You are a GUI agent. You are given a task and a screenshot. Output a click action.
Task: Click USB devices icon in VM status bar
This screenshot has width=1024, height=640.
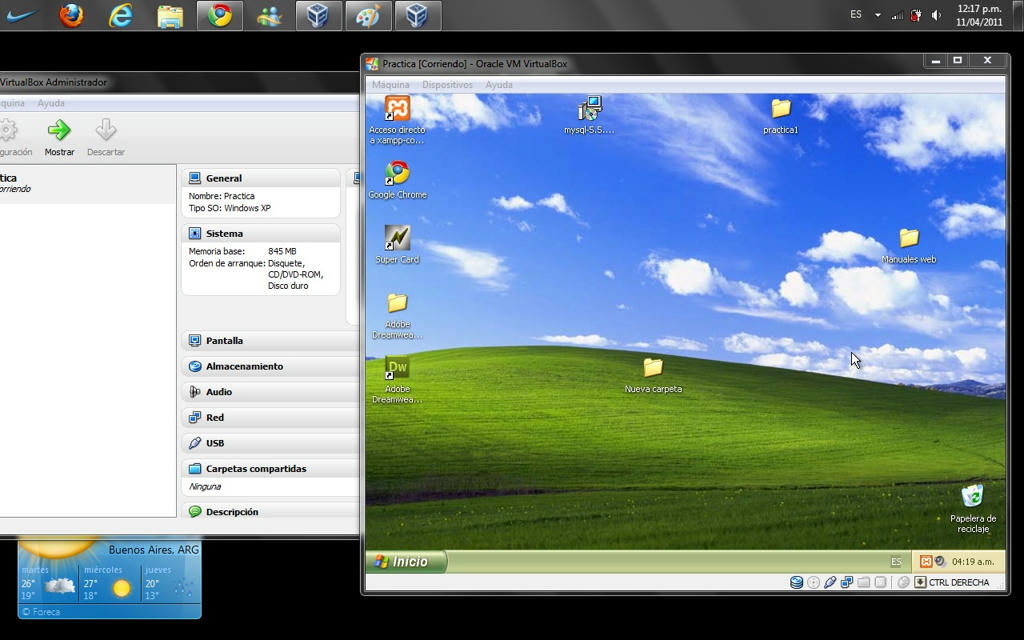point(830,582)
